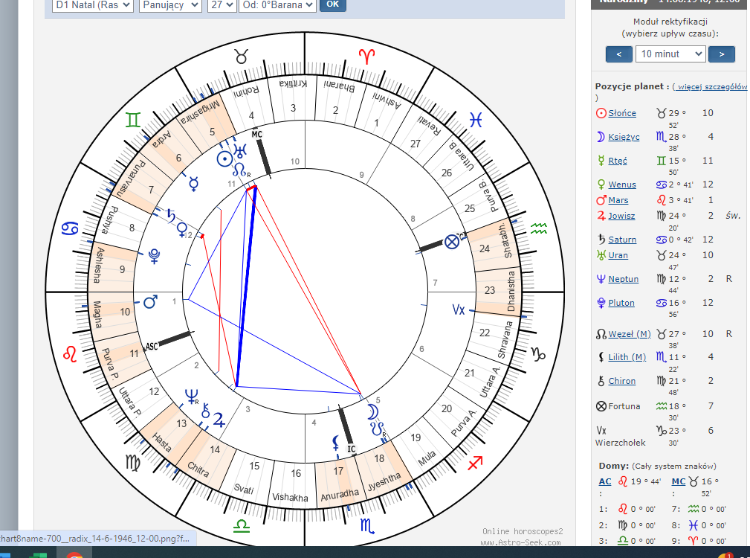Image resolution: width=750 pixels, height=558 pixels.
Task: Open the Słońce planet link
Action: pyautogui.click(x=622, y=114)
